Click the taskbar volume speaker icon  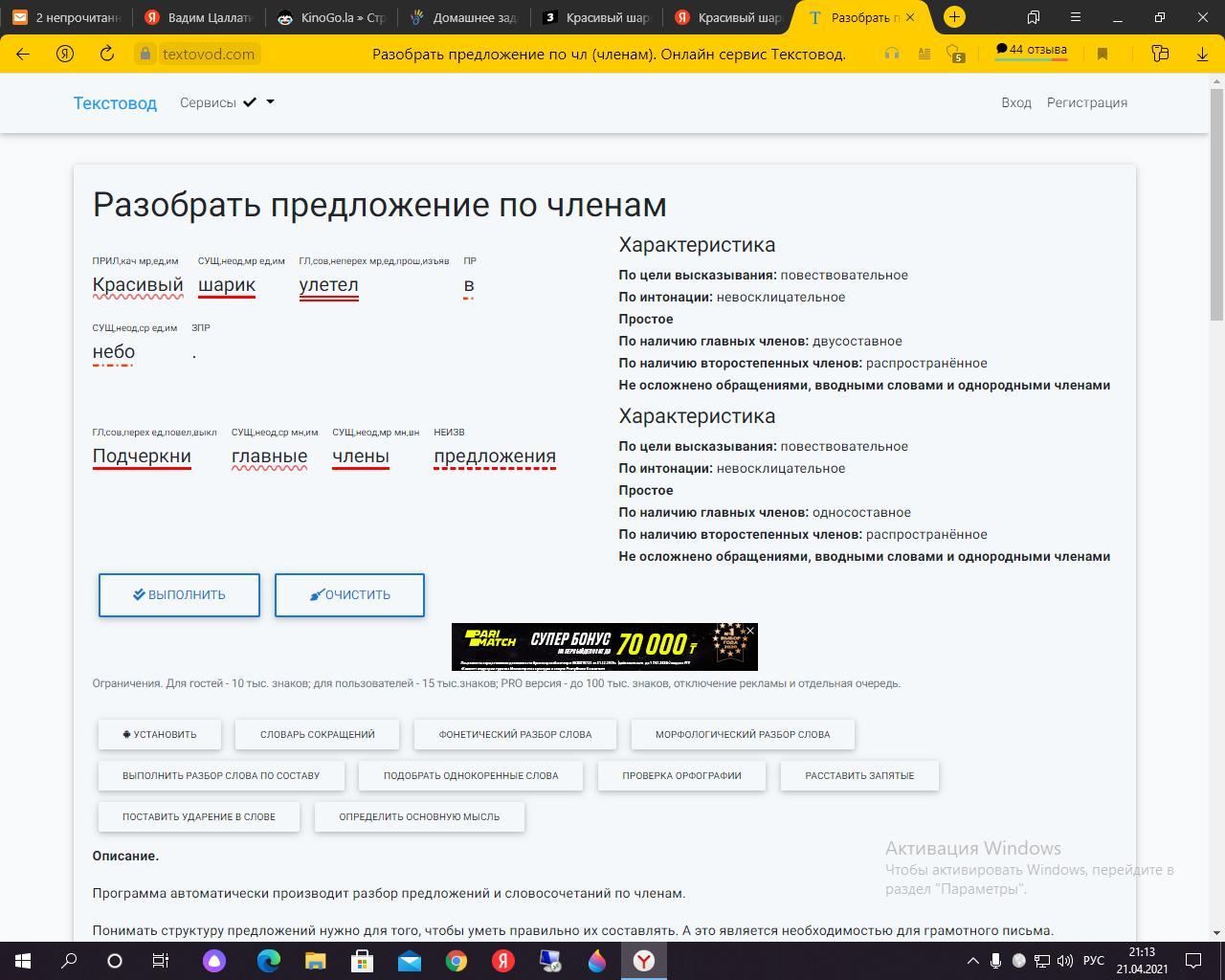tap(1064, 961)
